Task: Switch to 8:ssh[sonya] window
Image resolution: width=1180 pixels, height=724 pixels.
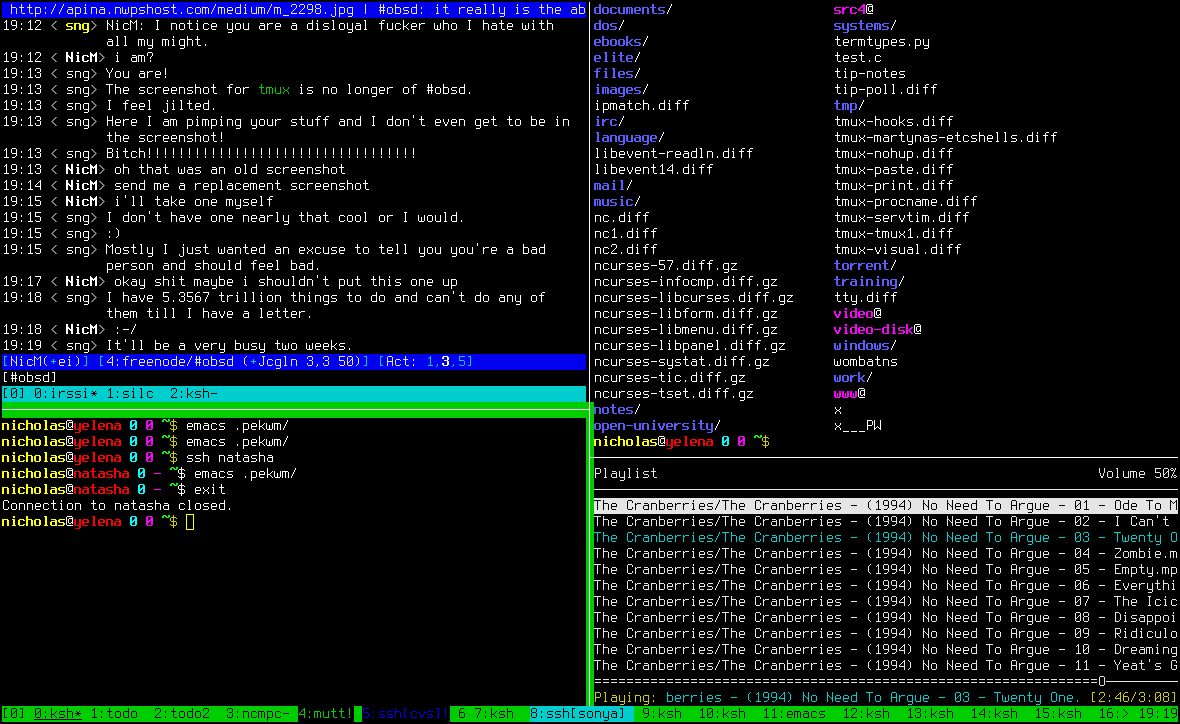Action: click(x=576, y=714)
